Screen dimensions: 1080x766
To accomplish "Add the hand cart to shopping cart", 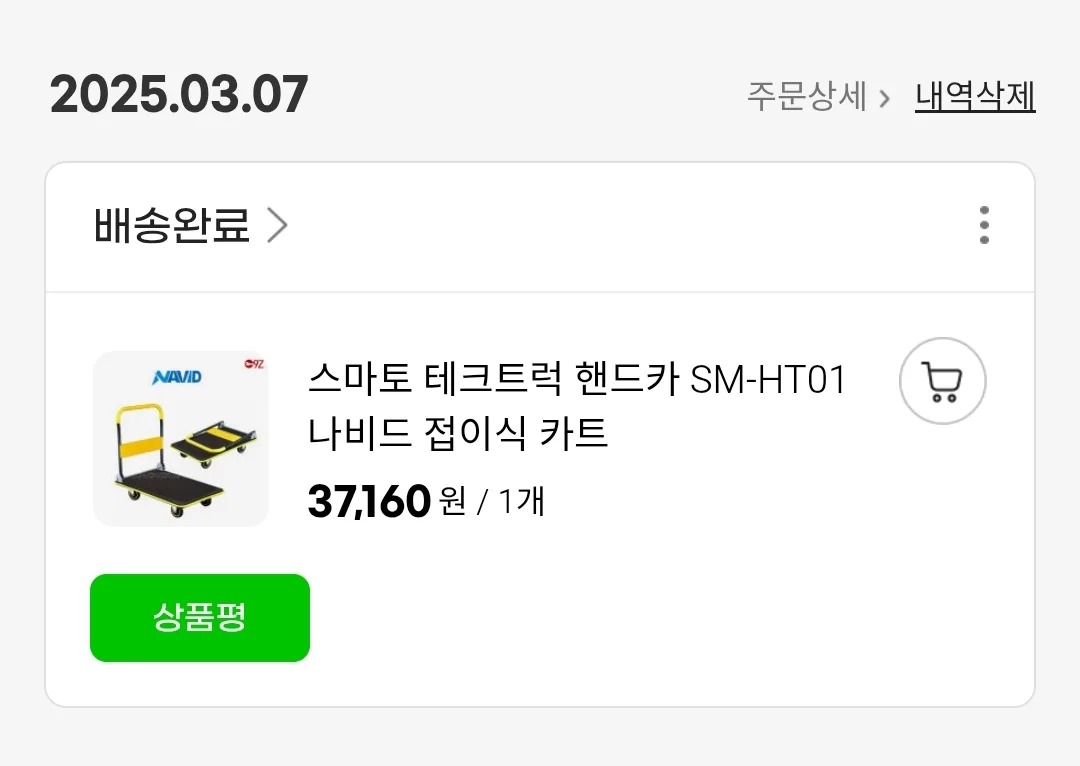I will 942,381.
